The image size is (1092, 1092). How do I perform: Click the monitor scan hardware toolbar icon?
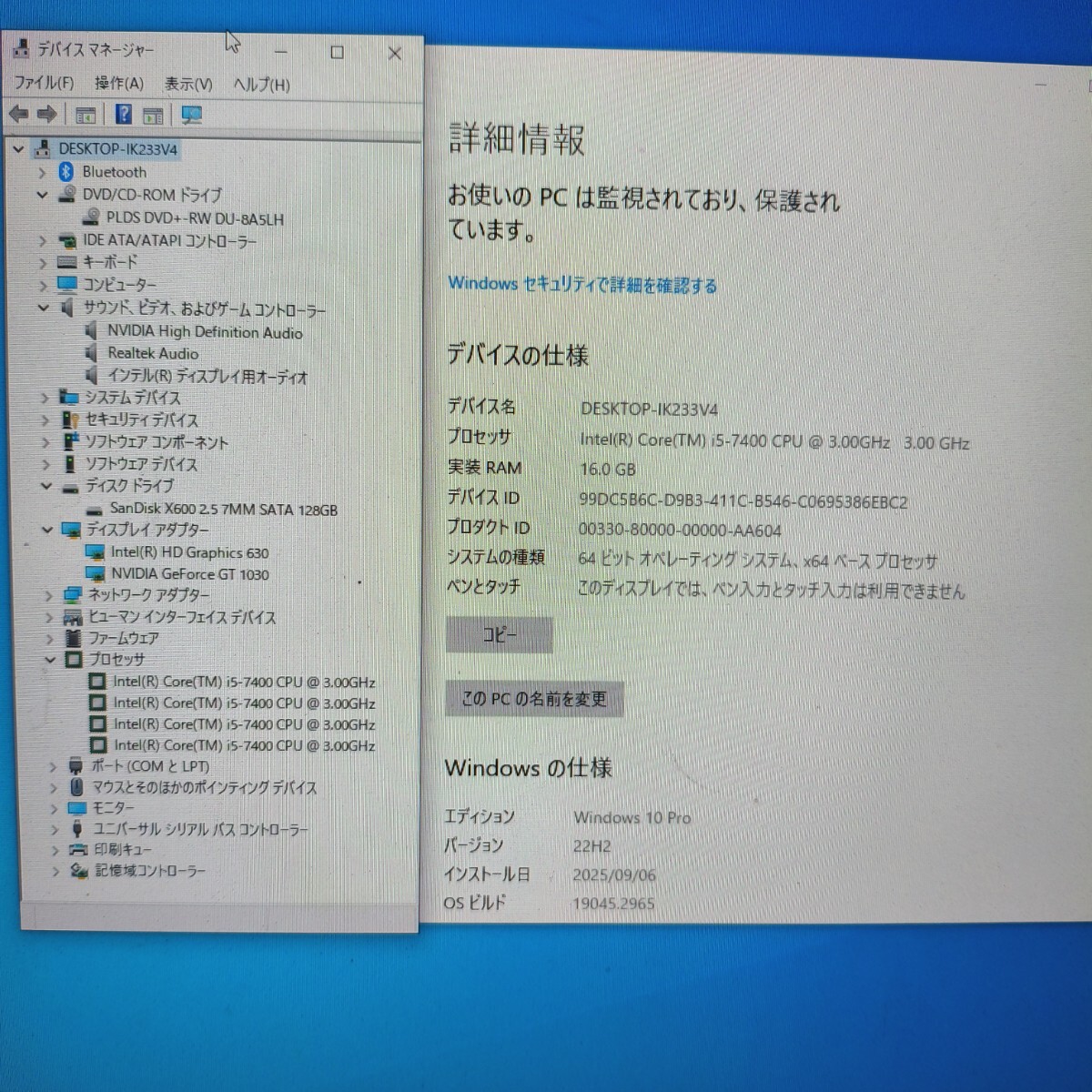point(191,115)
